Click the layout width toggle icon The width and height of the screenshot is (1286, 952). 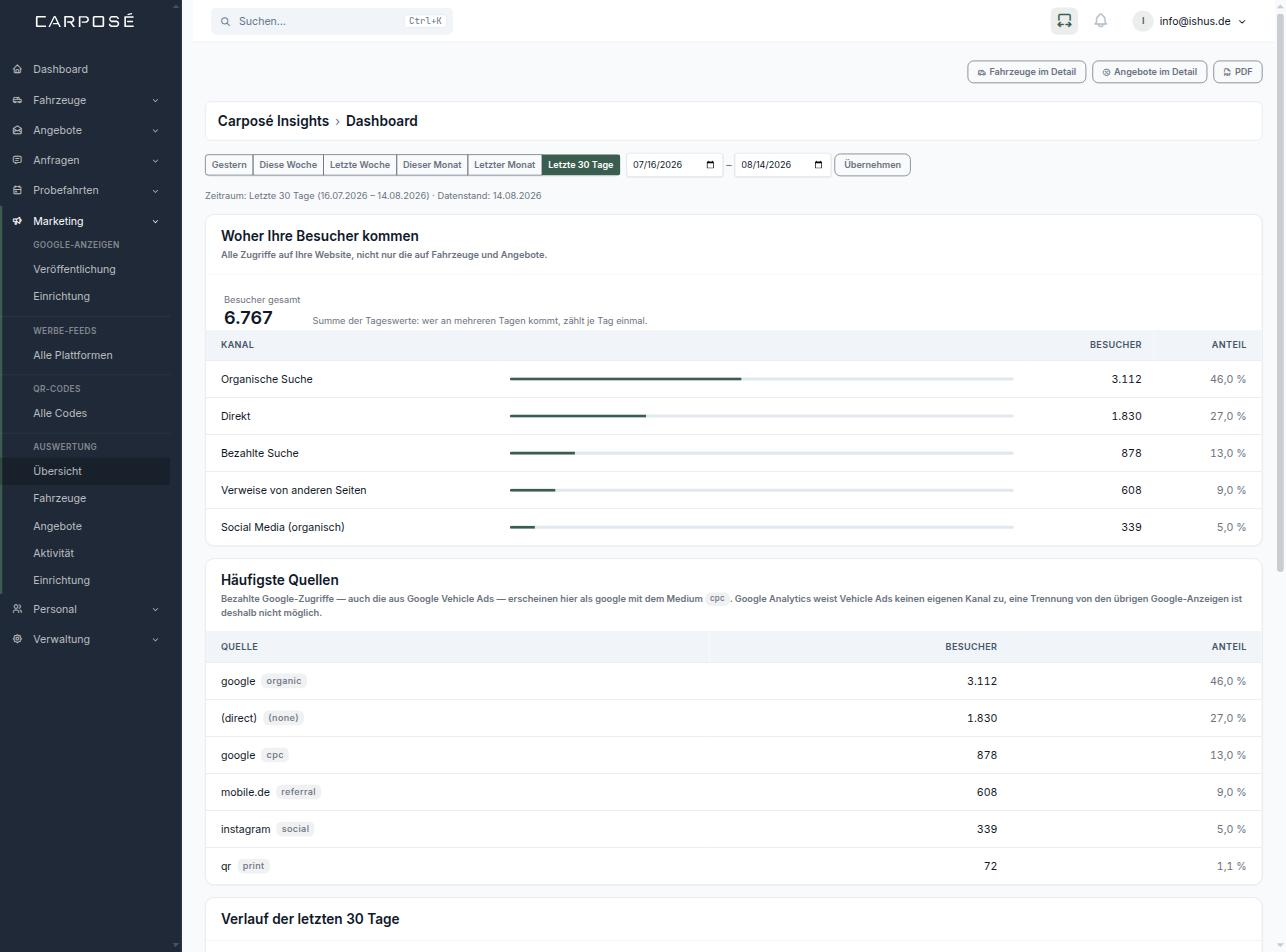coord(1064,21)
